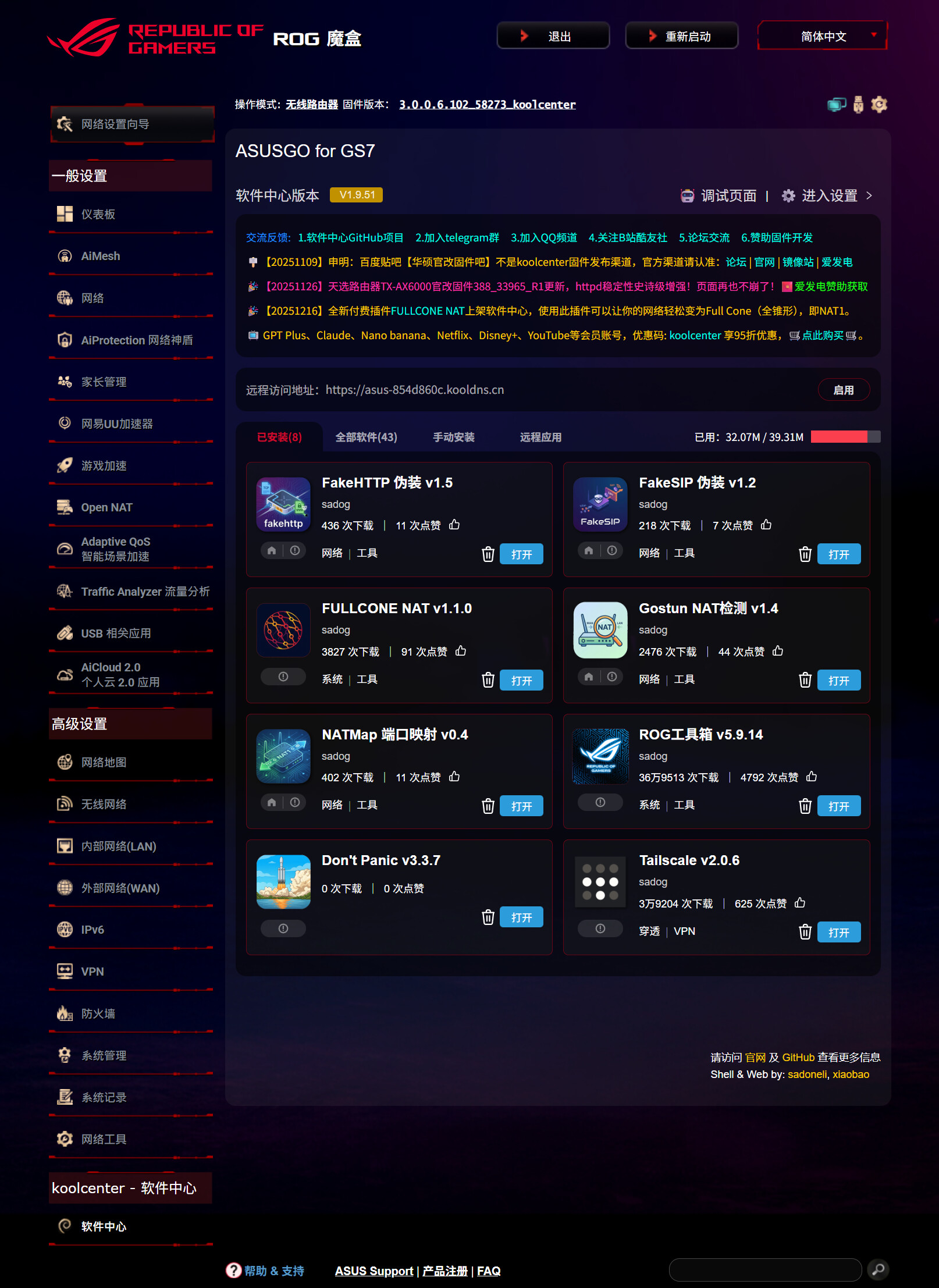Open the ROG工具箱 plugin thumbnail

tap(600, 756)
